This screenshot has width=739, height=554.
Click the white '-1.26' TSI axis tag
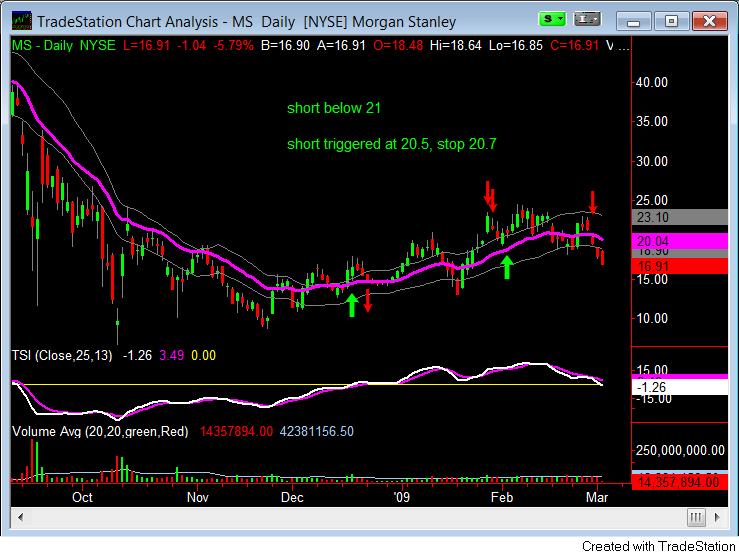[680, 387]
